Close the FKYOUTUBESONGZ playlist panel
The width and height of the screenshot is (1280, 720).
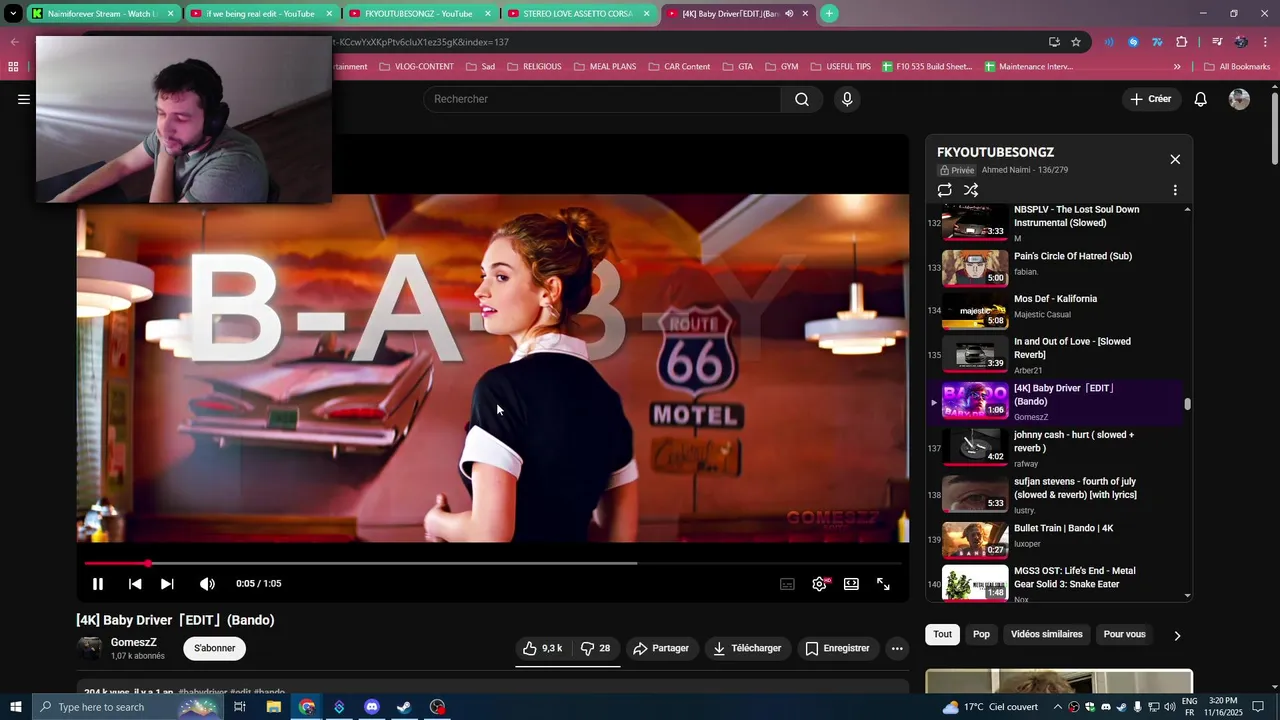coord(1175,159)
